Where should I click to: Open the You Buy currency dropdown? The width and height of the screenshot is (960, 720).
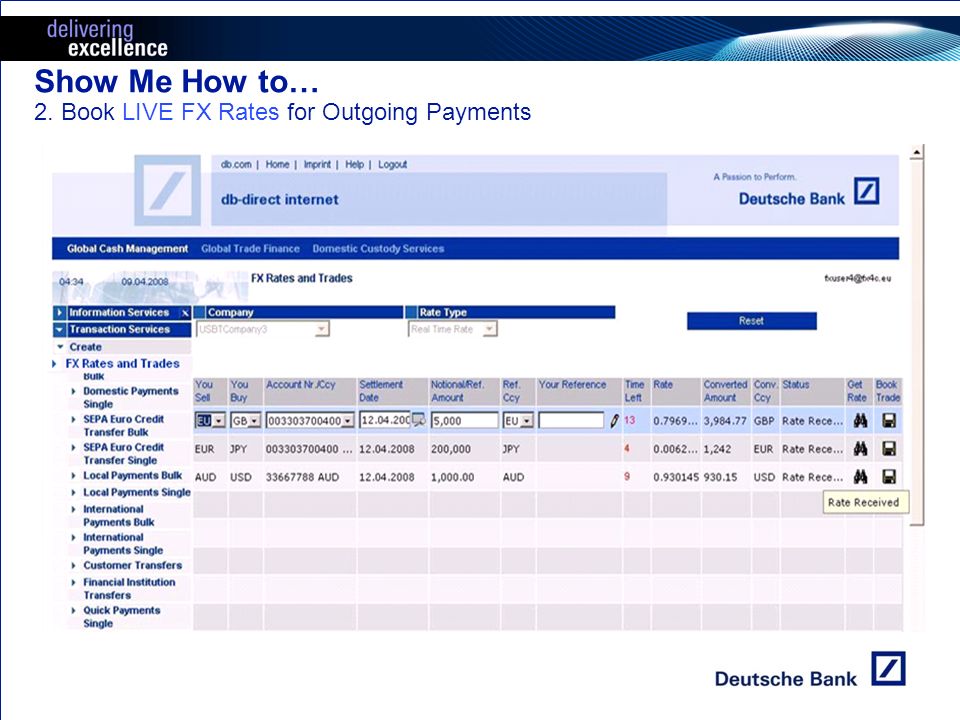255,421
